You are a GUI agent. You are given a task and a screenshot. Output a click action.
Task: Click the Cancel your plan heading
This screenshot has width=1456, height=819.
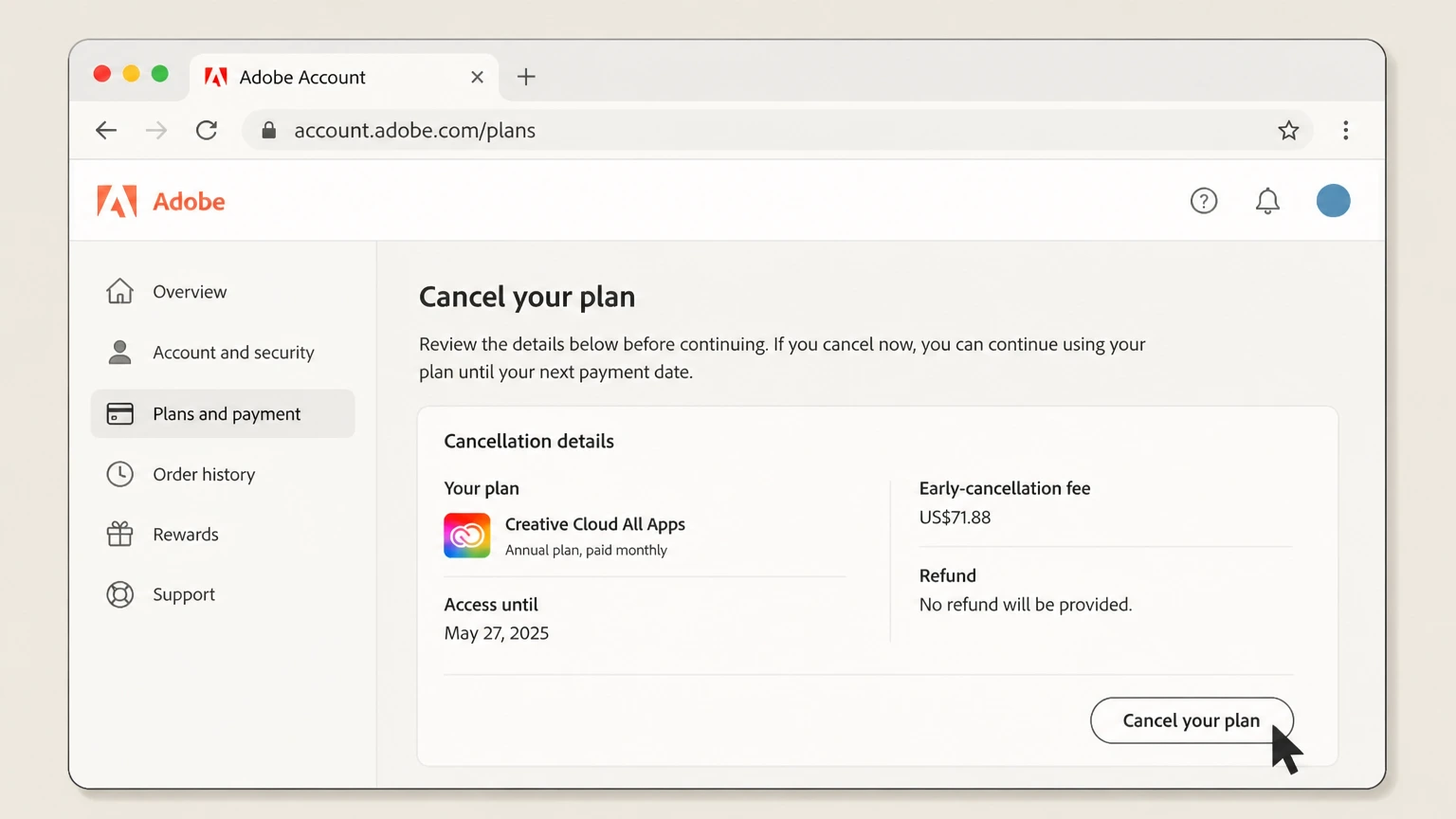pos(527,297)
